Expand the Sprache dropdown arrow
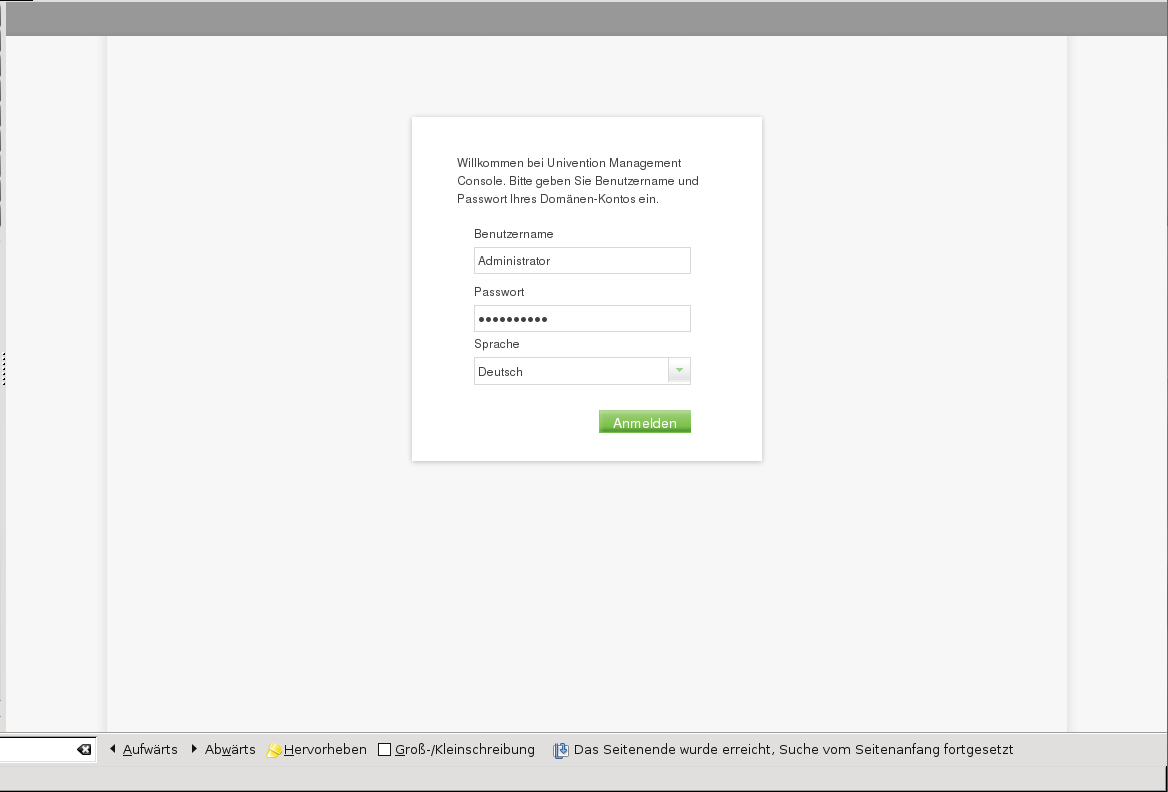This screenshot has height=792, width=1168. tap(679, 371)
